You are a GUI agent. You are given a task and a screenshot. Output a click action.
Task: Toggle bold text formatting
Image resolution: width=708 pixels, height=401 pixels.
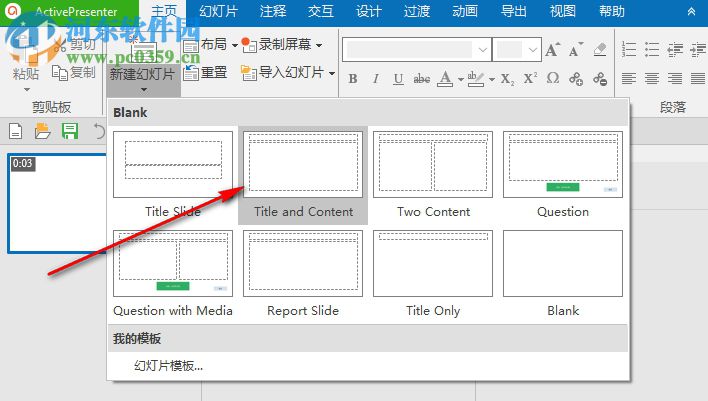[x=353, y=79]
